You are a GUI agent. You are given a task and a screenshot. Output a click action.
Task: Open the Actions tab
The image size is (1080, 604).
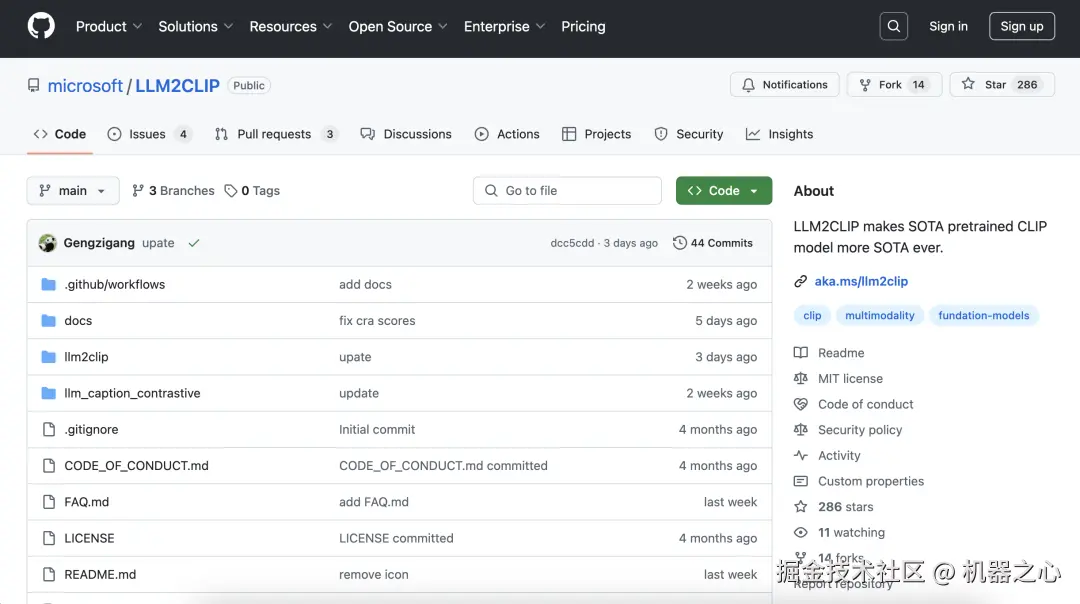[x=507, y=134]
